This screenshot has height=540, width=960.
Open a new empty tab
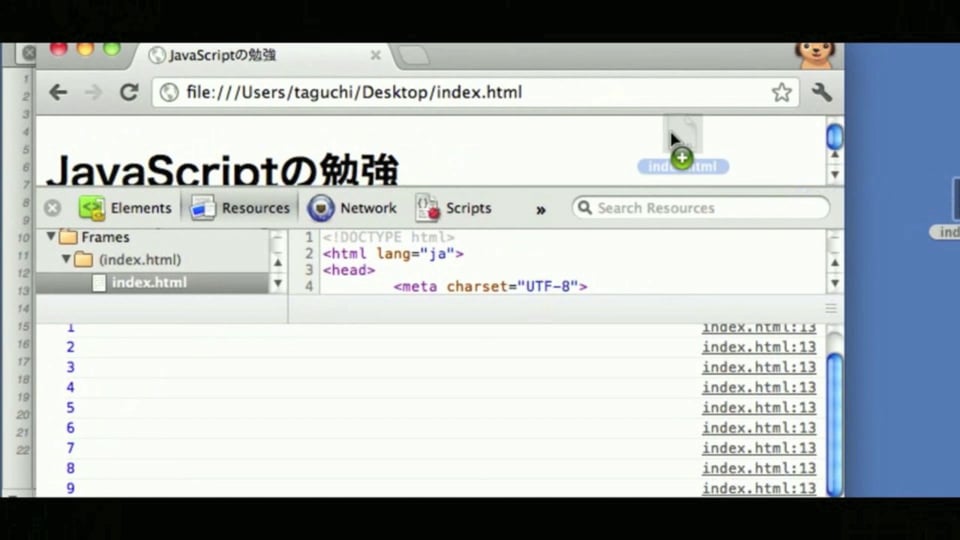(x=413, y=56)
